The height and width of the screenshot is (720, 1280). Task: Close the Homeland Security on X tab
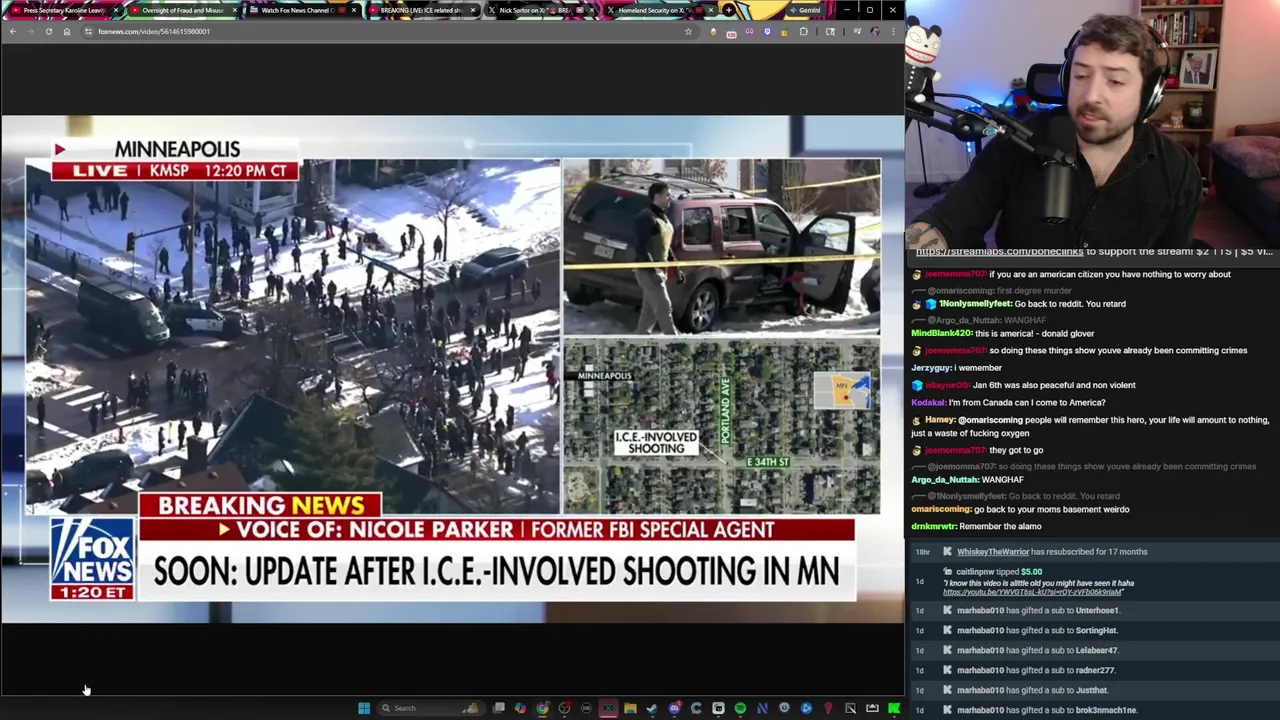coord(711,10)
